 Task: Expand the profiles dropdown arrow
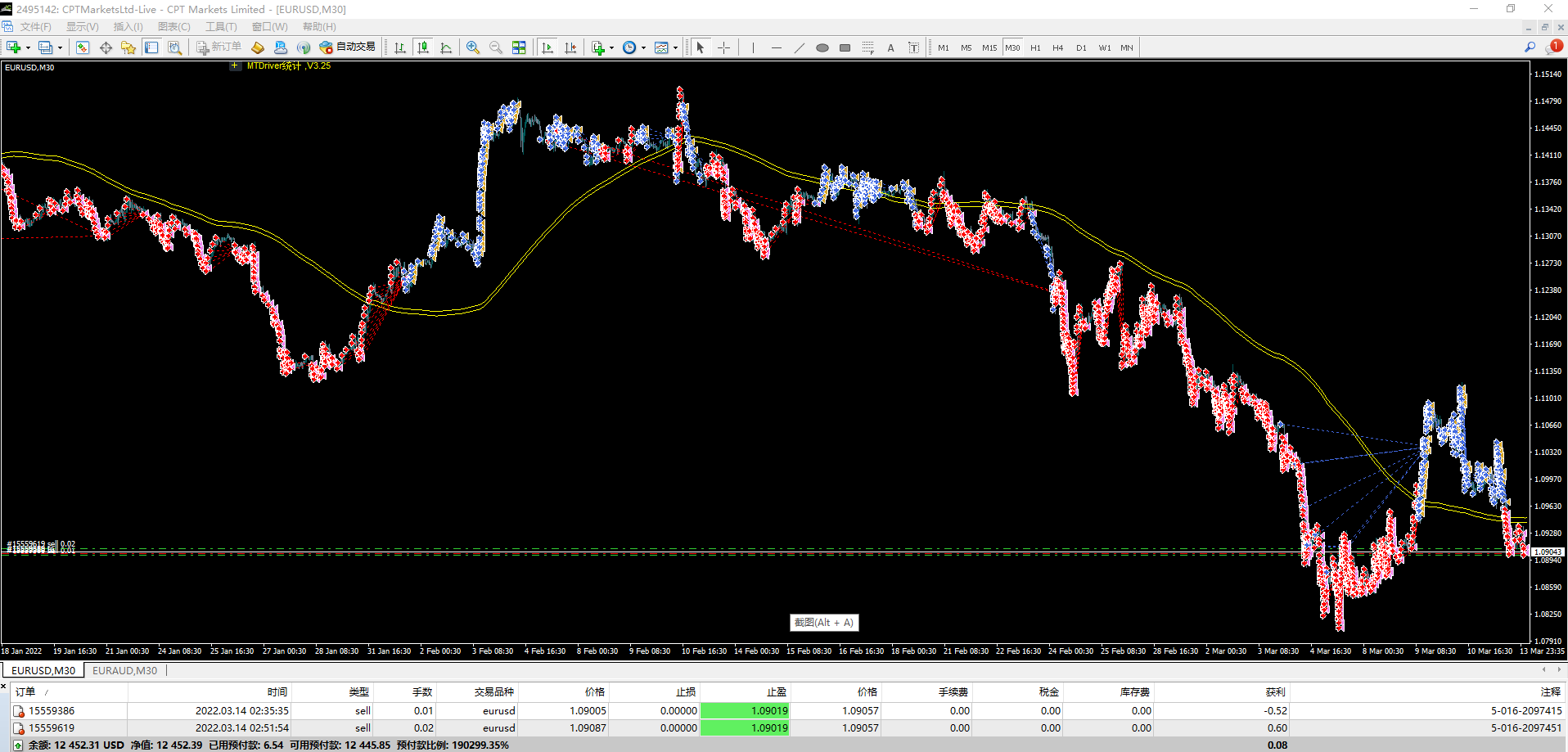click(x=60, y=47)
